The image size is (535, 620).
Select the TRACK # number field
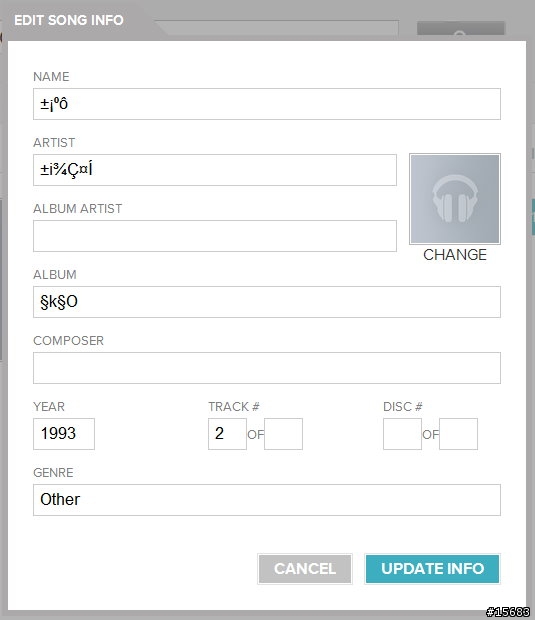(x=227, y=434)
